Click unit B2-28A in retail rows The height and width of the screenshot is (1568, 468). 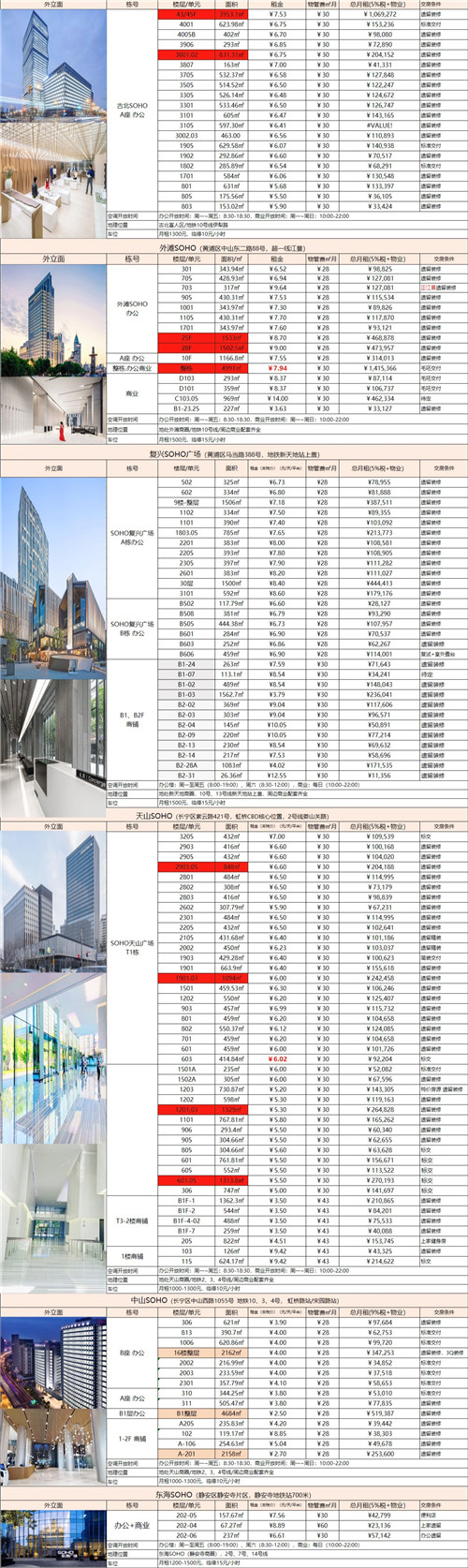[x=186, y=765]
